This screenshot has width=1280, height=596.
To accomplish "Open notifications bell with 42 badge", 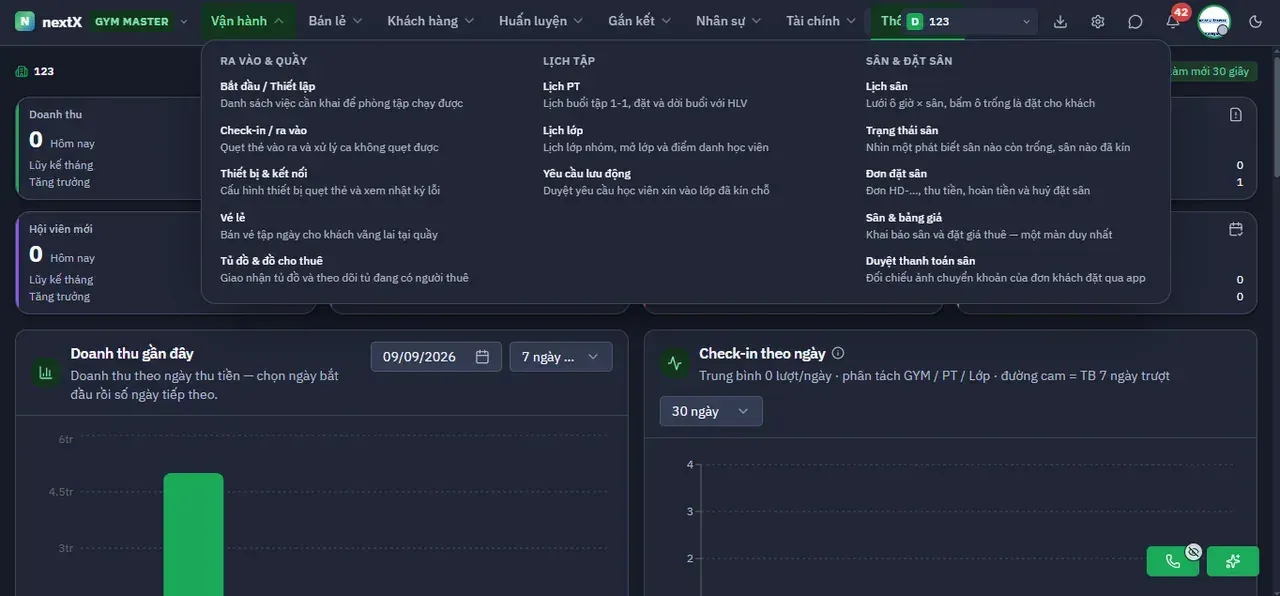I will coord(1173,21).
